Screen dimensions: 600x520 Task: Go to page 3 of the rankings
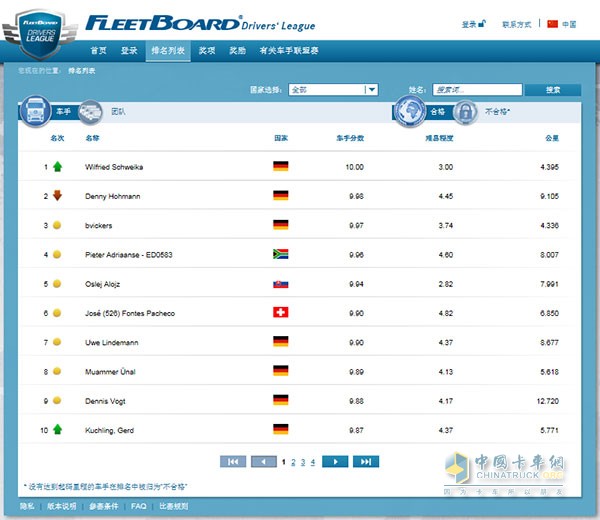303,461
